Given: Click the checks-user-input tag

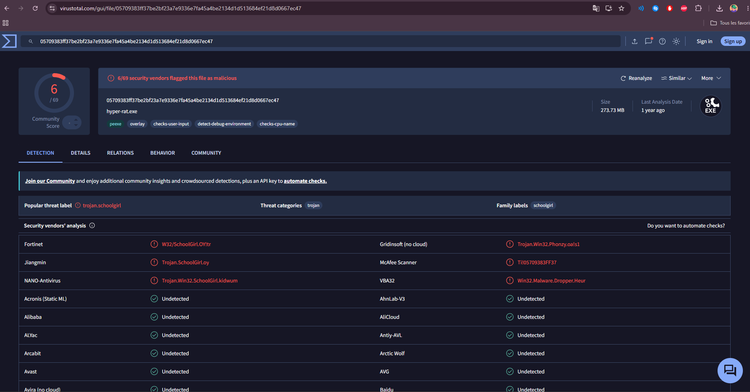Looking at the screenshot, I should [171, 124].
